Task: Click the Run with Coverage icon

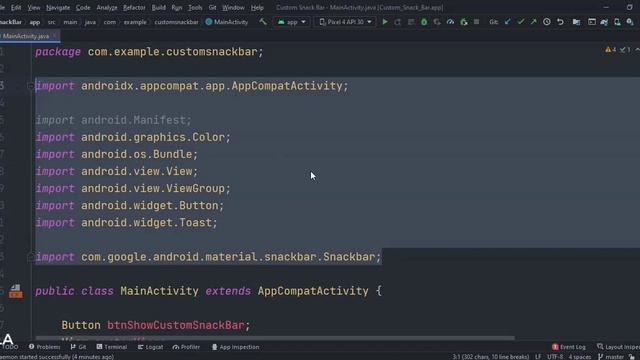Action: pyautogui.click(x=437, y=22)
